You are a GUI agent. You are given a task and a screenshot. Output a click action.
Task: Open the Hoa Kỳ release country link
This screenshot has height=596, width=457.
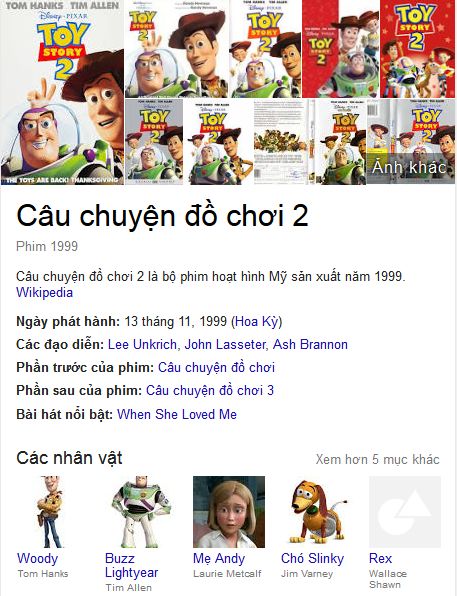[x=257, y=322]
